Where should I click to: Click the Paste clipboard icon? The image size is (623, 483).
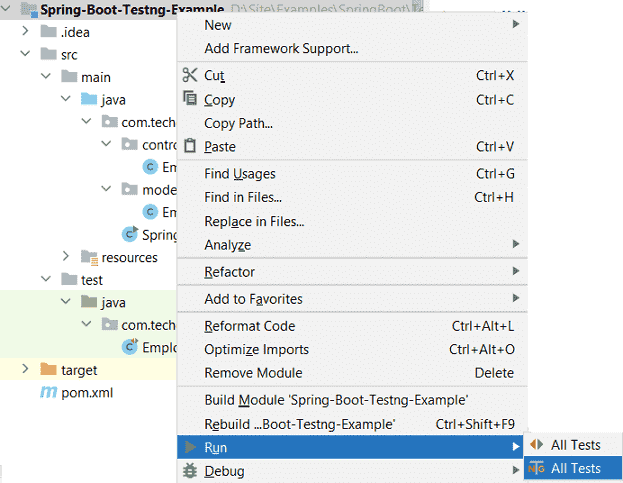tap(190, 145)
